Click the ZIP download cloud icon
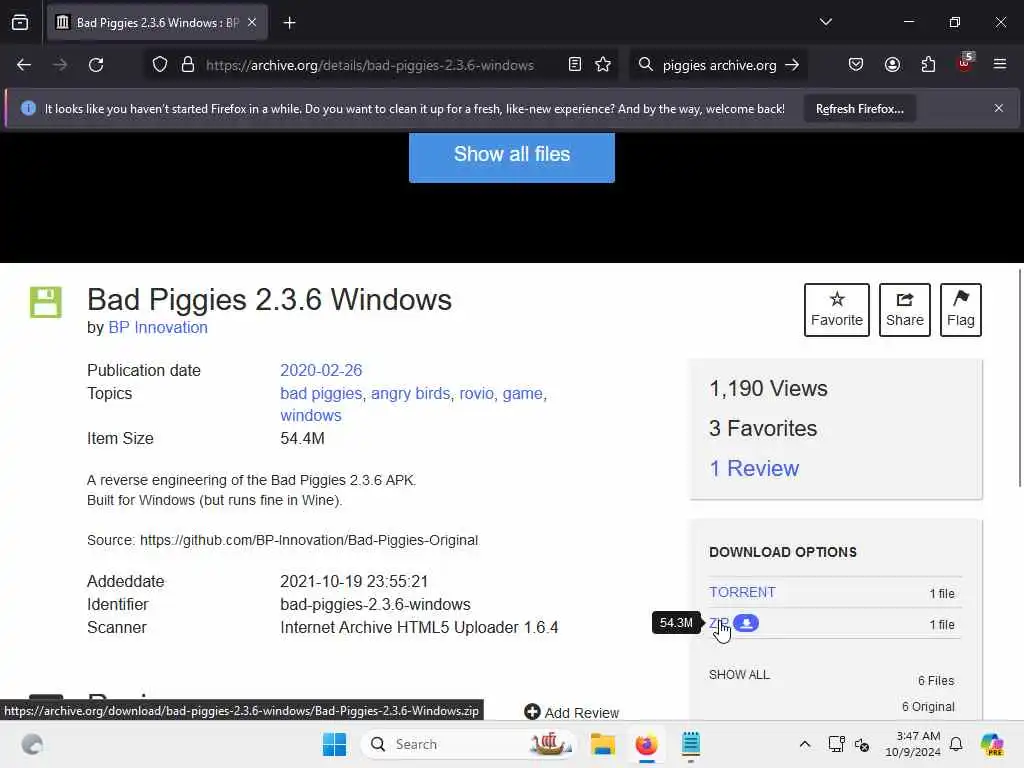 pos(746,623)
